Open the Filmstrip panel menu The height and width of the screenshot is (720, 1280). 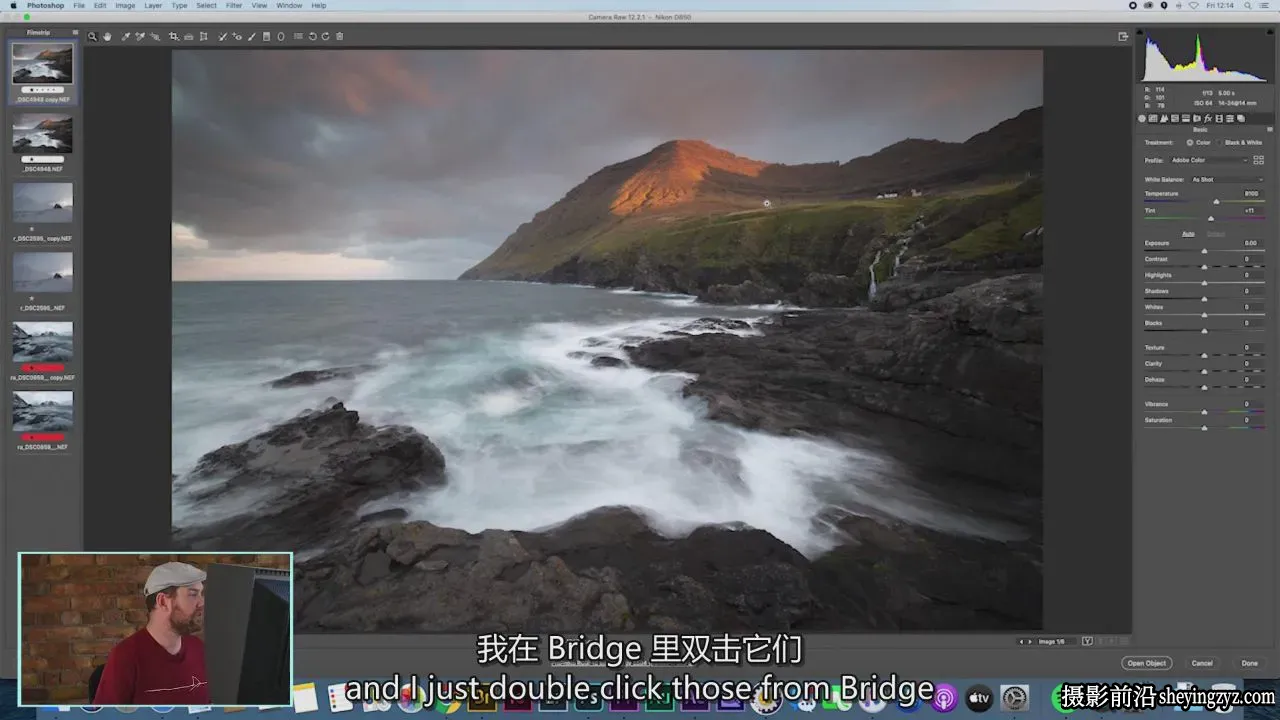point(75,32)
